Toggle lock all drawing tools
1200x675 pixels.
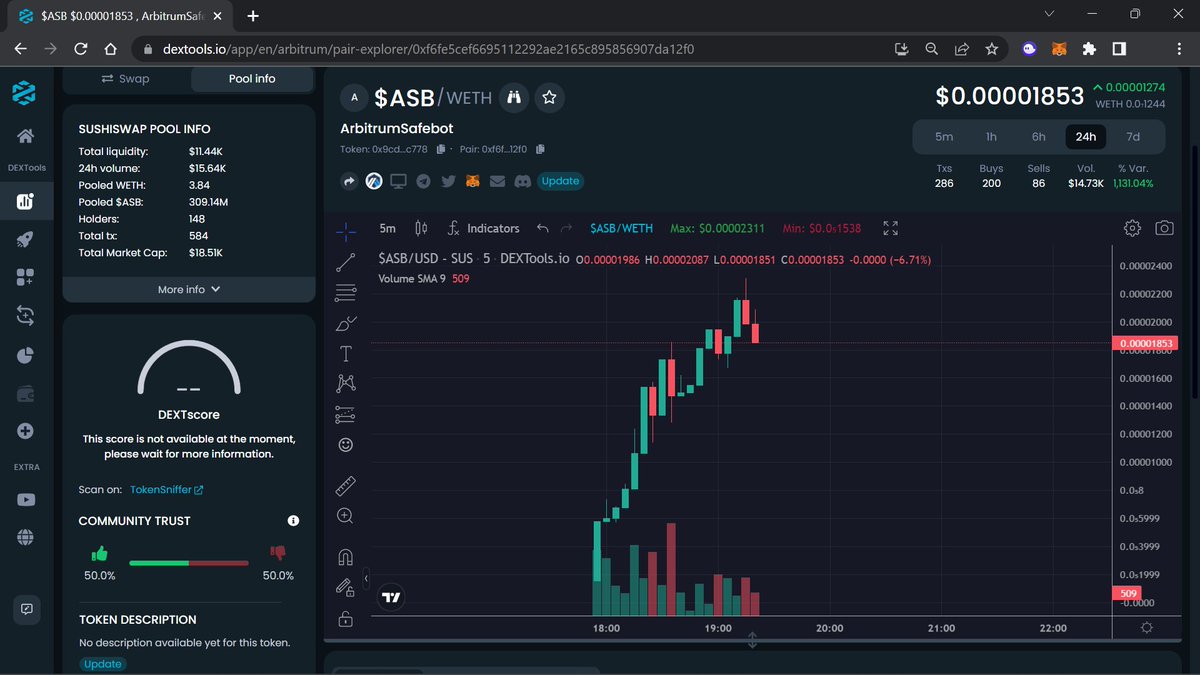(x=346, y=618)
